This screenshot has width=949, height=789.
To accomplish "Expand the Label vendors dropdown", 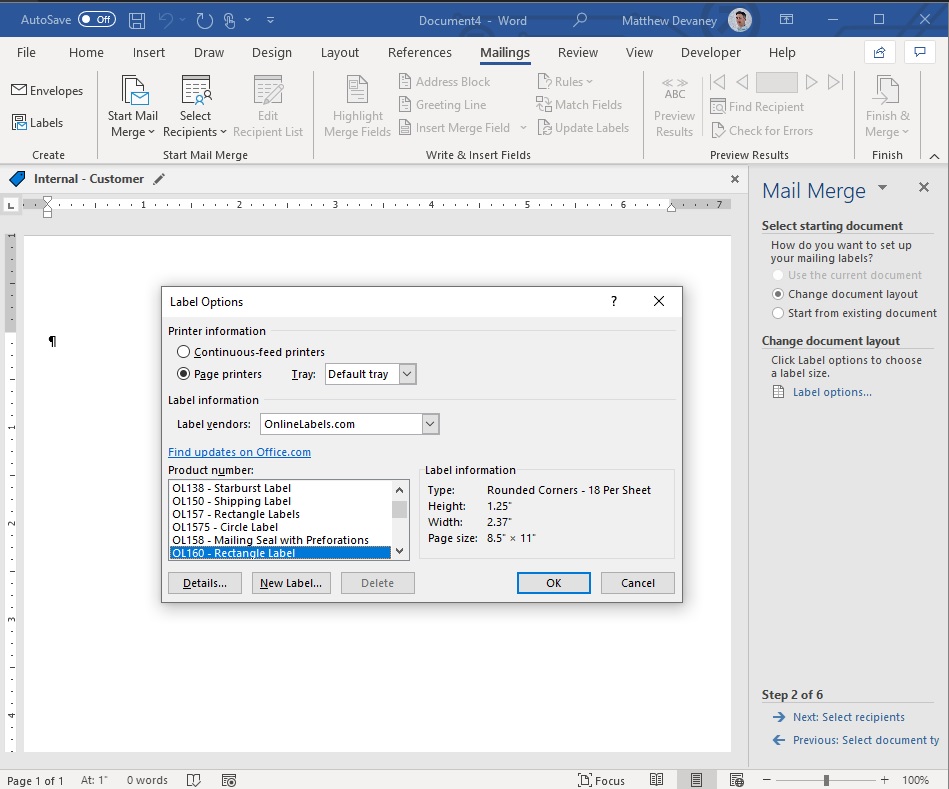I will (430, 424).
